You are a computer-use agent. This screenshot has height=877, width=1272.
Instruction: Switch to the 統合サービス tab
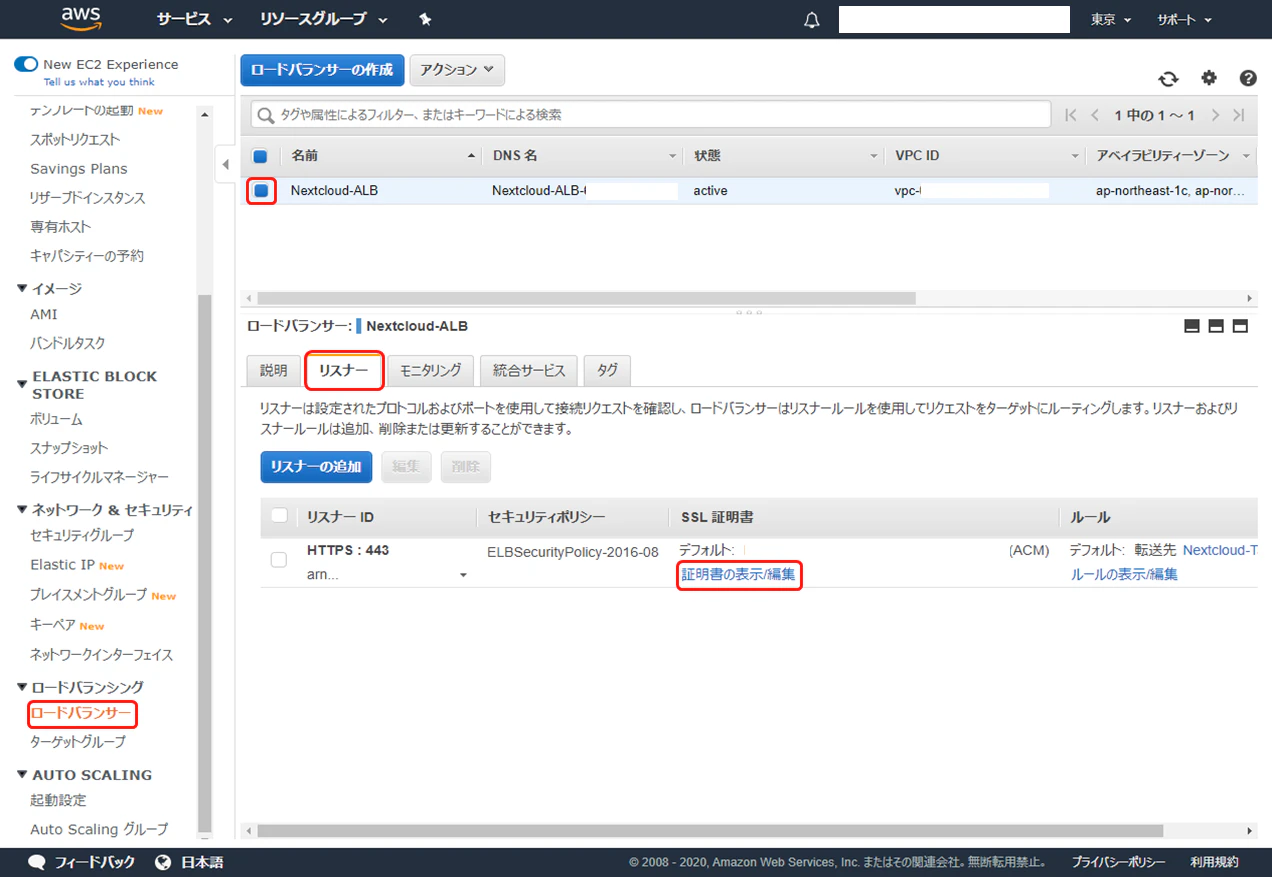(x=529, y=371)
